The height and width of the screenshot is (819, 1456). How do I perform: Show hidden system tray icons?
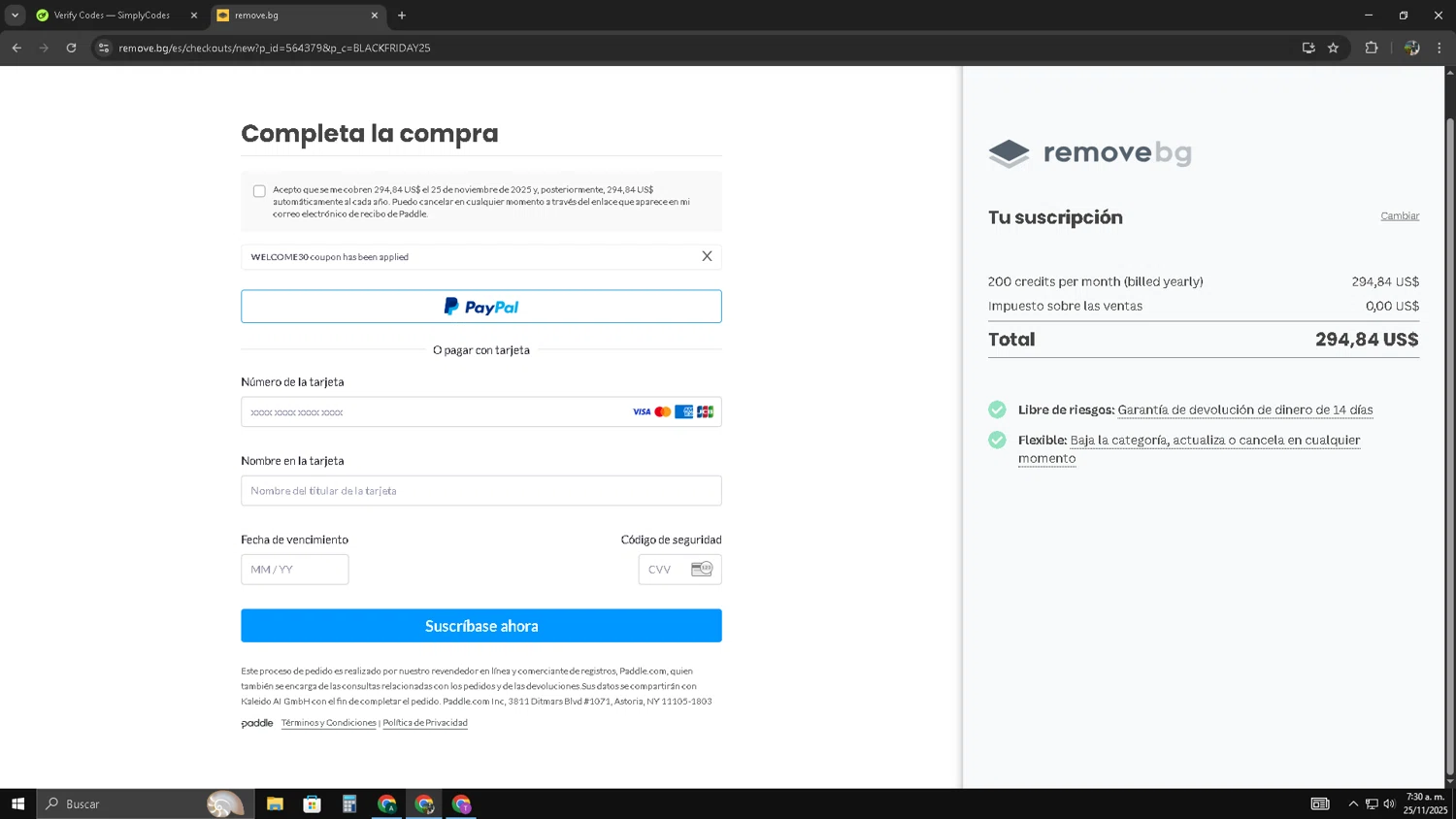point(1353,803)
